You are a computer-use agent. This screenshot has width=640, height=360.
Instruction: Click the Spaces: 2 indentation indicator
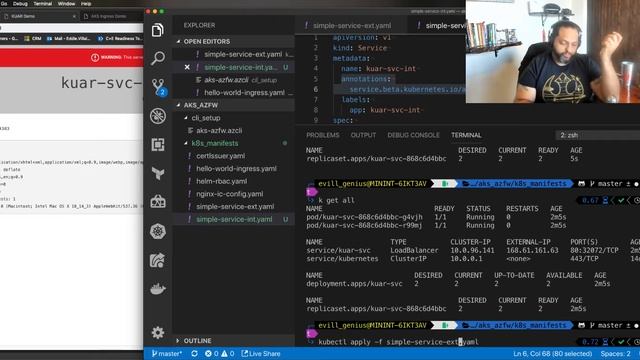click(616, 353)
